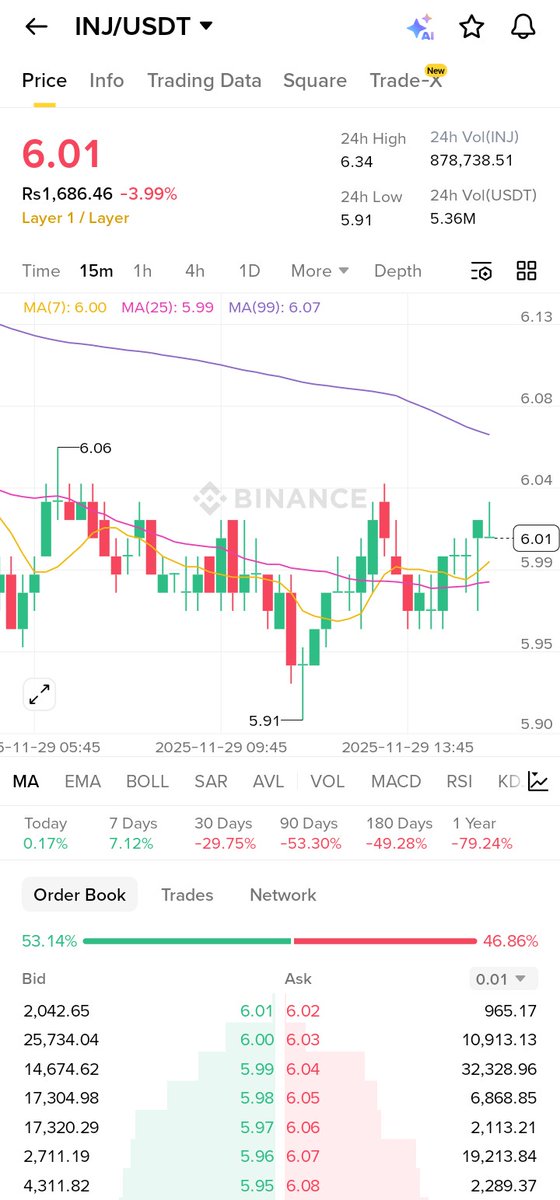Tap the 6.01 bid price row
This screenshot has height=1200, width=560.
pos(148,1011)
